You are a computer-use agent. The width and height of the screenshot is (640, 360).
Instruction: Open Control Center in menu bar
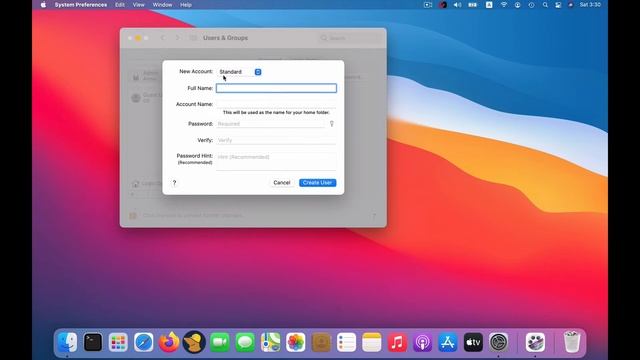pos(558,5)
